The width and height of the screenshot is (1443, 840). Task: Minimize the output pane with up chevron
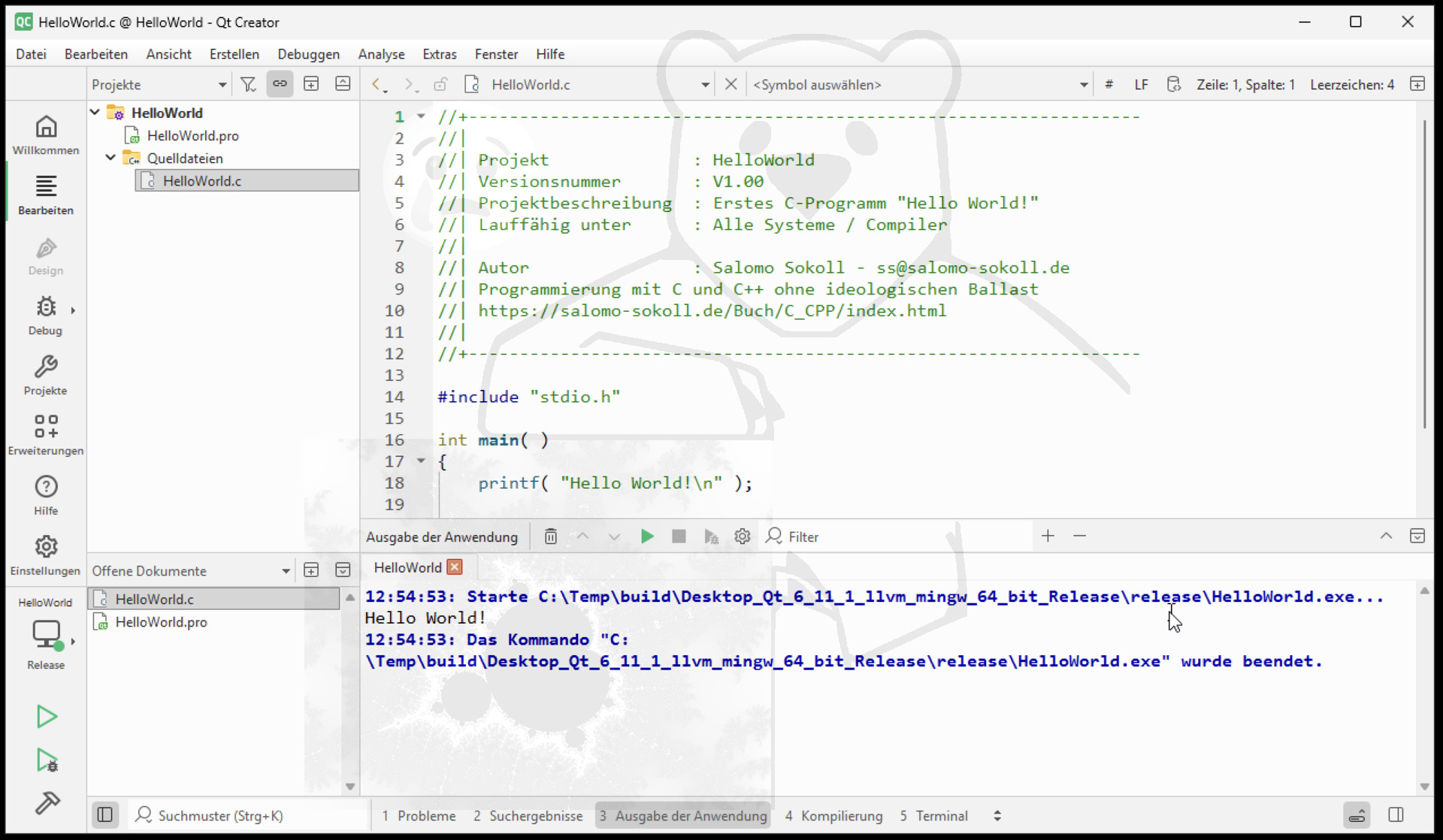(x=1386, y=536)
